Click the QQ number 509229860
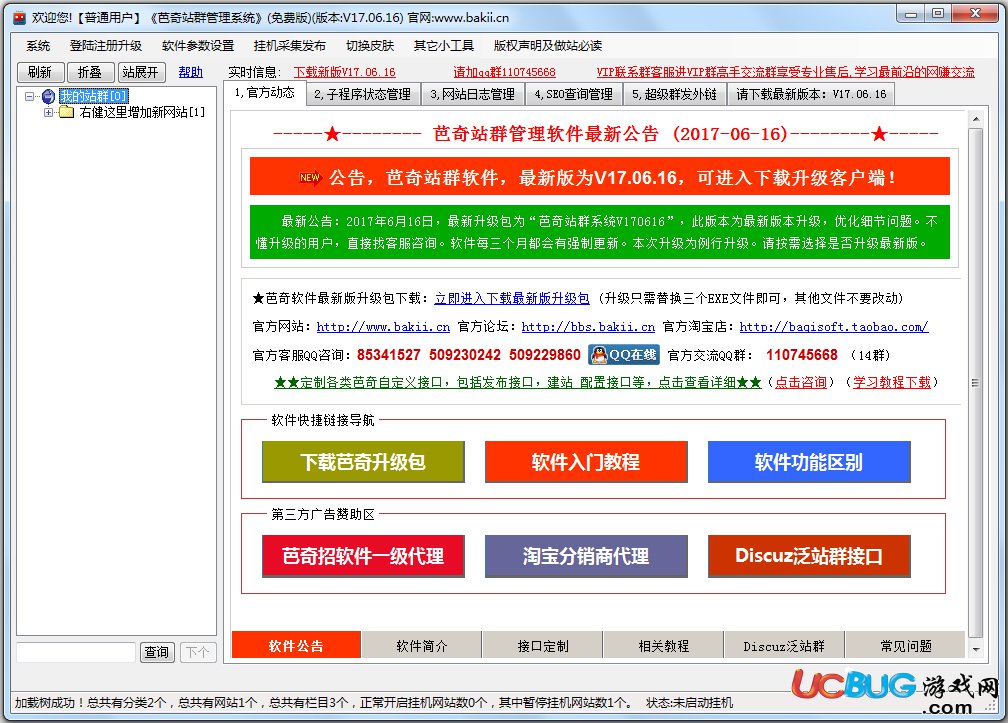The height and width of the screenshot is (723, 1008). [x=544, y=355]
